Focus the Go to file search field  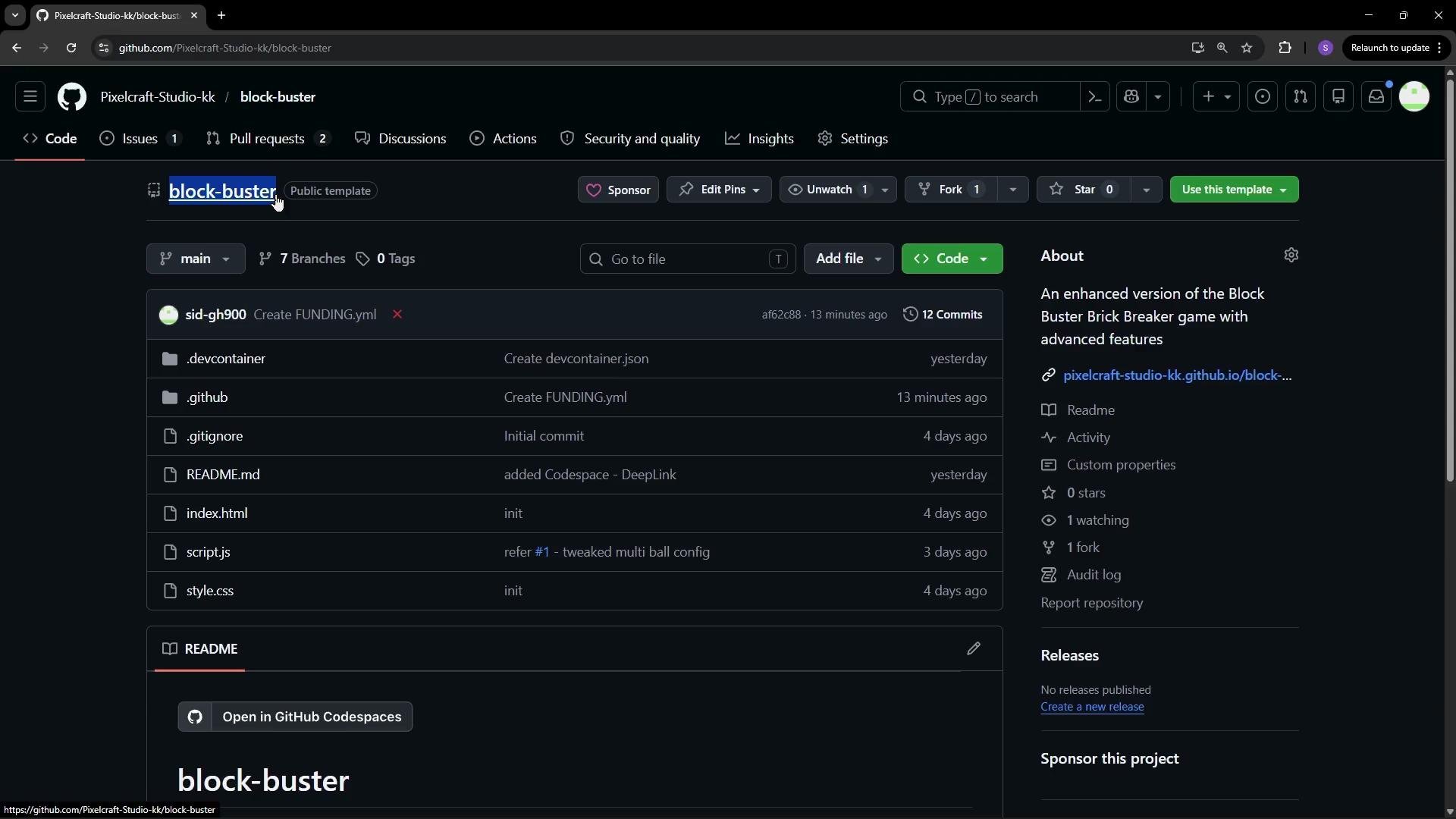pos(688,259)
